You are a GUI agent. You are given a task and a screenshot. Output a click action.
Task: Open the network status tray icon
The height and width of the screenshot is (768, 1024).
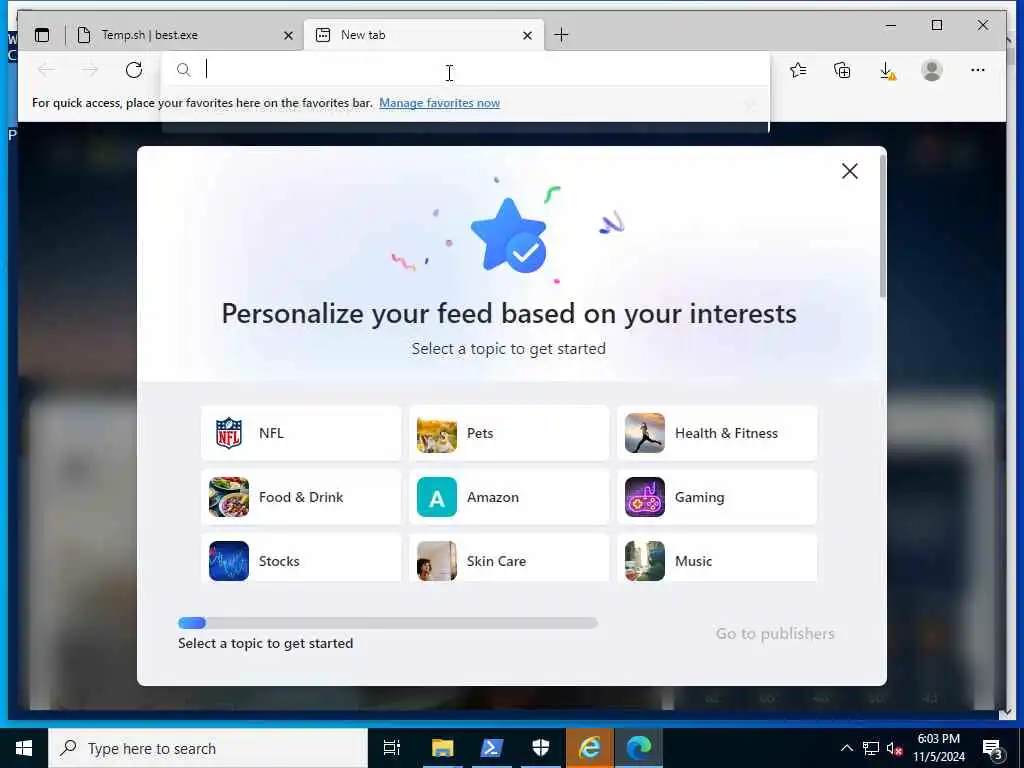click(871, 748)
